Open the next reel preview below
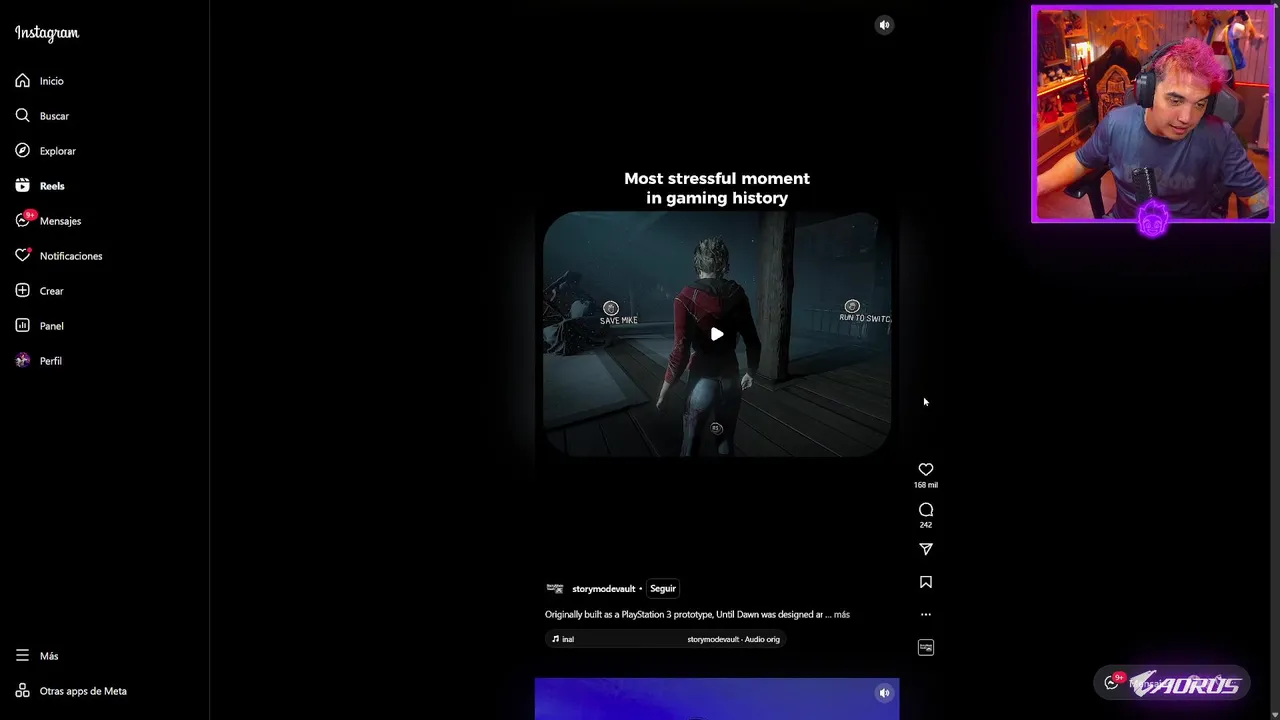The width and height of the screenshot is (1280, 720). 717,699
